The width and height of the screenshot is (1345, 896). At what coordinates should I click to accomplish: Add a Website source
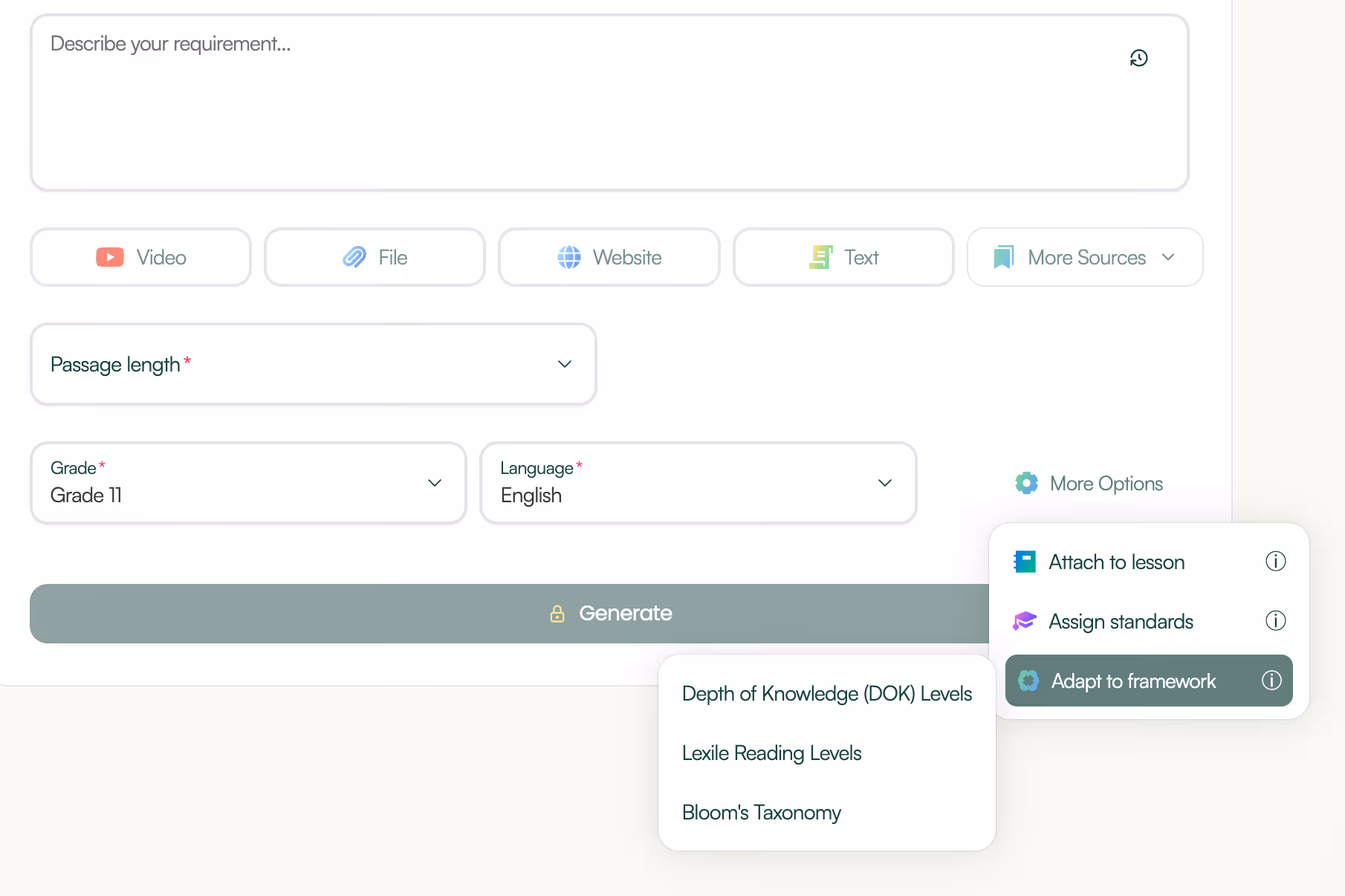click(x=609, y=257)
